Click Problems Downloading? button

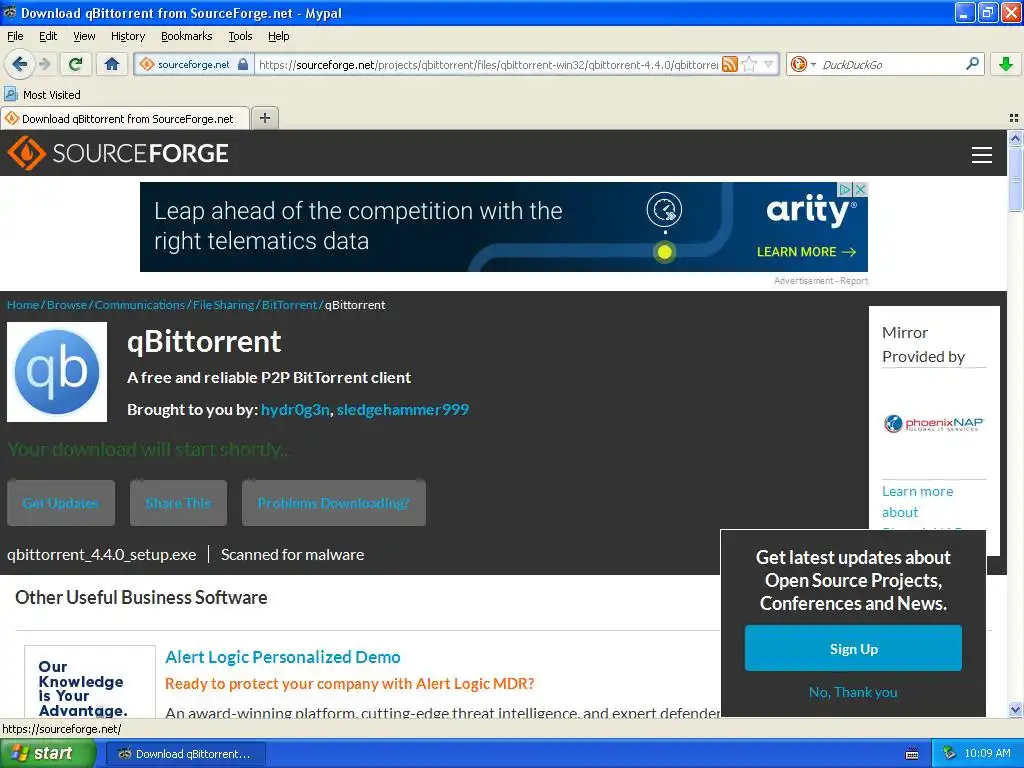pos(334,503)
